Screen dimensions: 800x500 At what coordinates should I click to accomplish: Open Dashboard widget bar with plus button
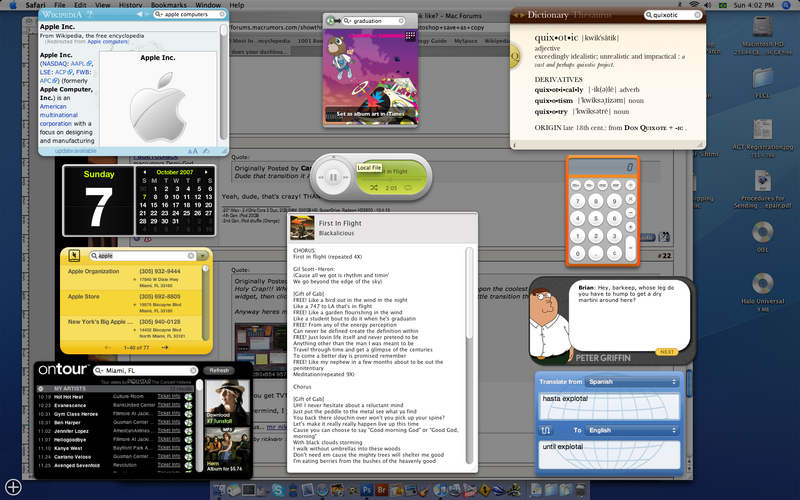[13, 487]
